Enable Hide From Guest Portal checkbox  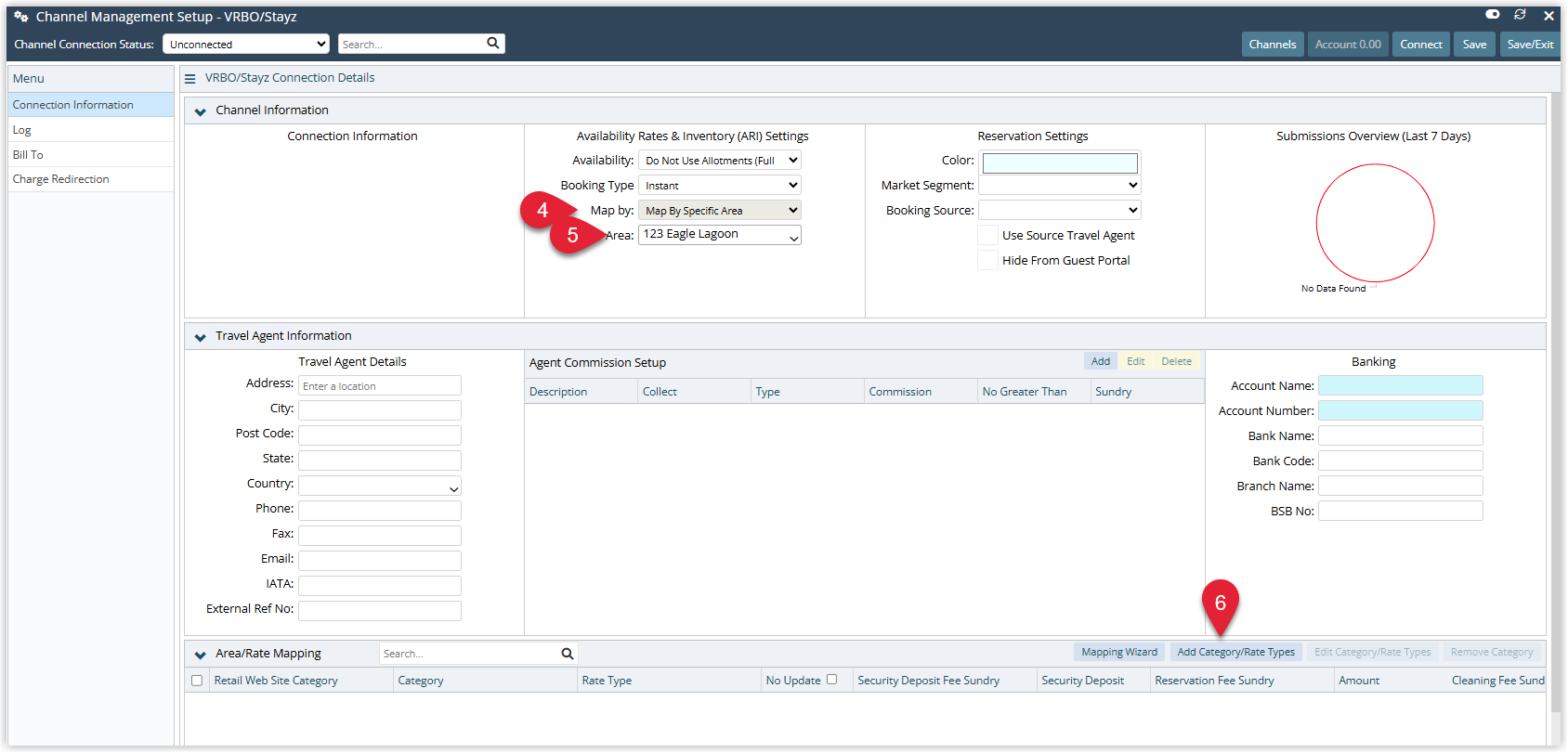pos(987,260)
